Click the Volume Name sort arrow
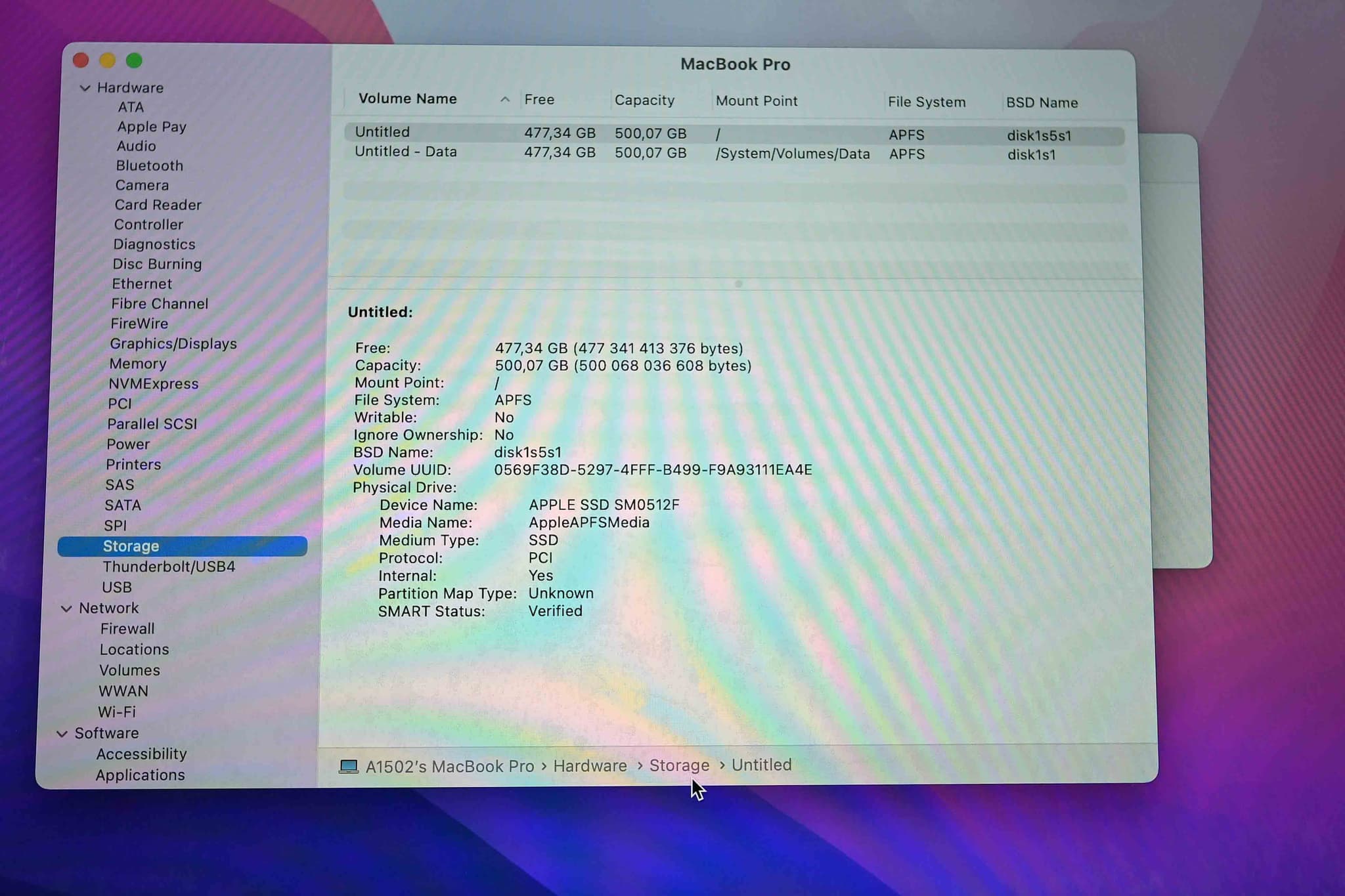Screen dimensions: 1345x896 coord(504,100)
